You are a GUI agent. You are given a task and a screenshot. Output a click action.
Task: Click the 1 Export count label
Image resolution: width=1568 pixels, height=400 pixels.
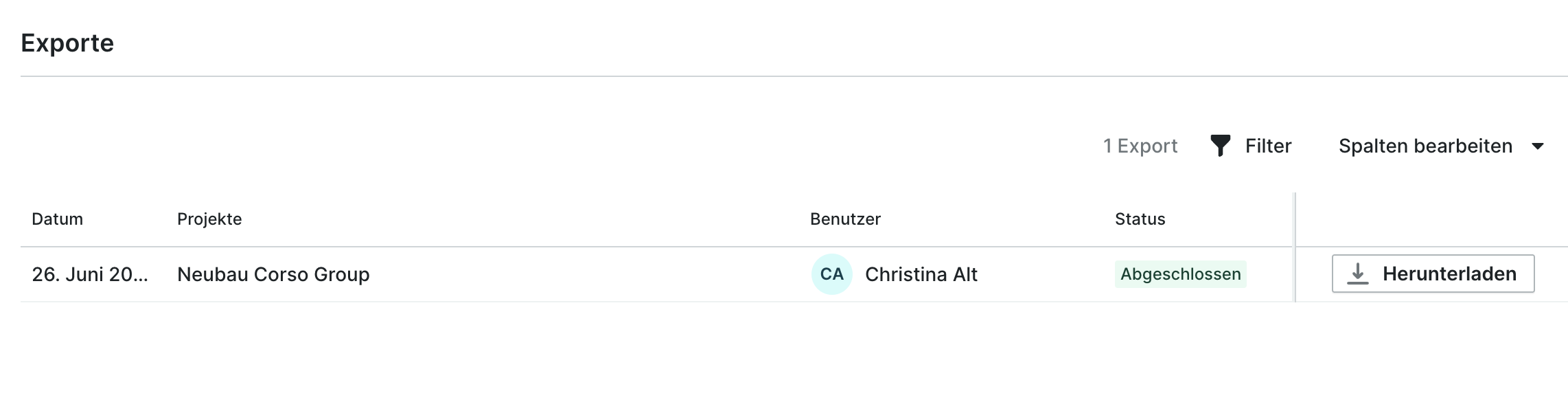click(x=1140, y=146)
